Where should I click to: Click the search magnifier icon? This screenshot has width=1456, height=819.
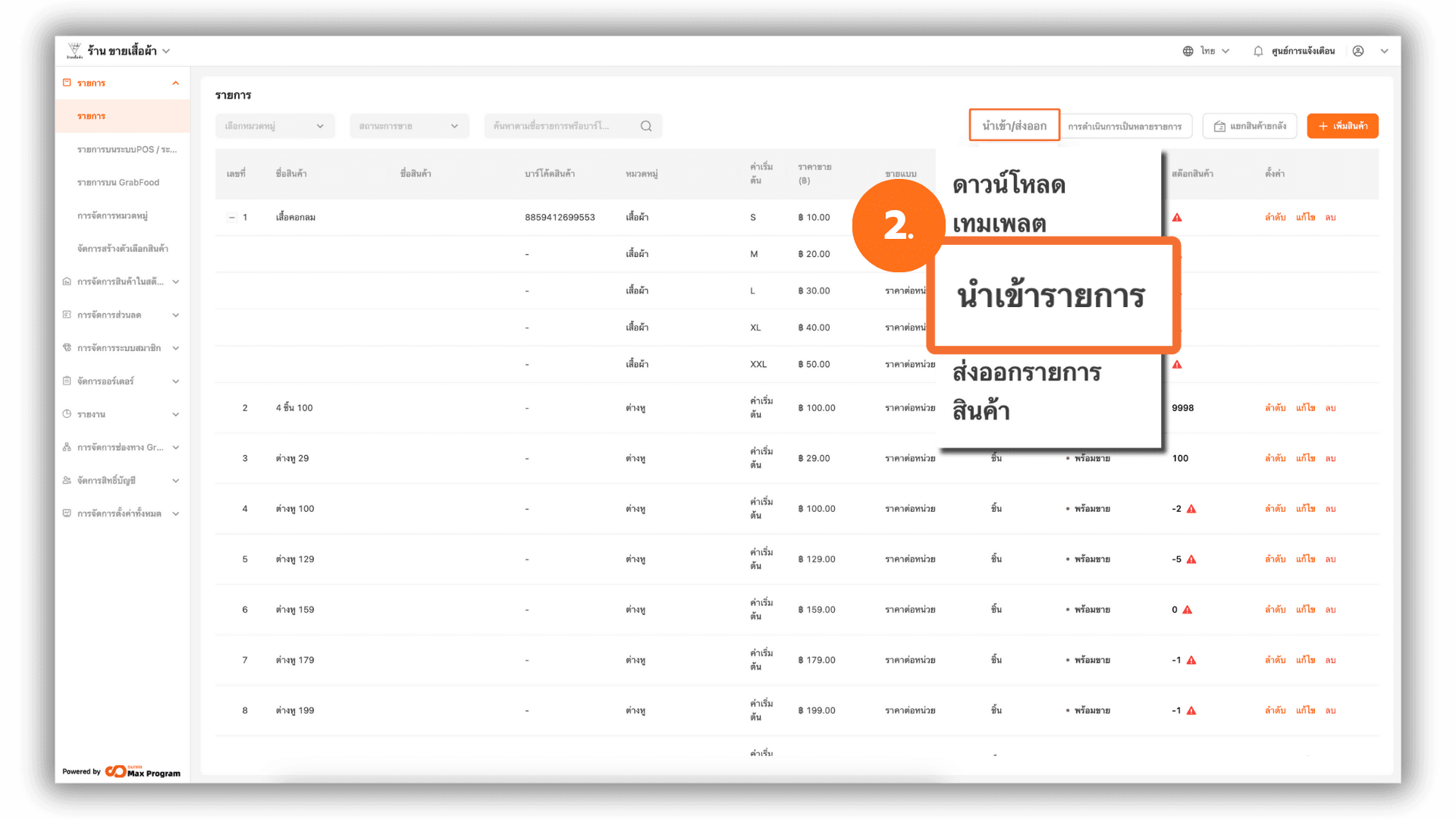[x=646, y=126]
